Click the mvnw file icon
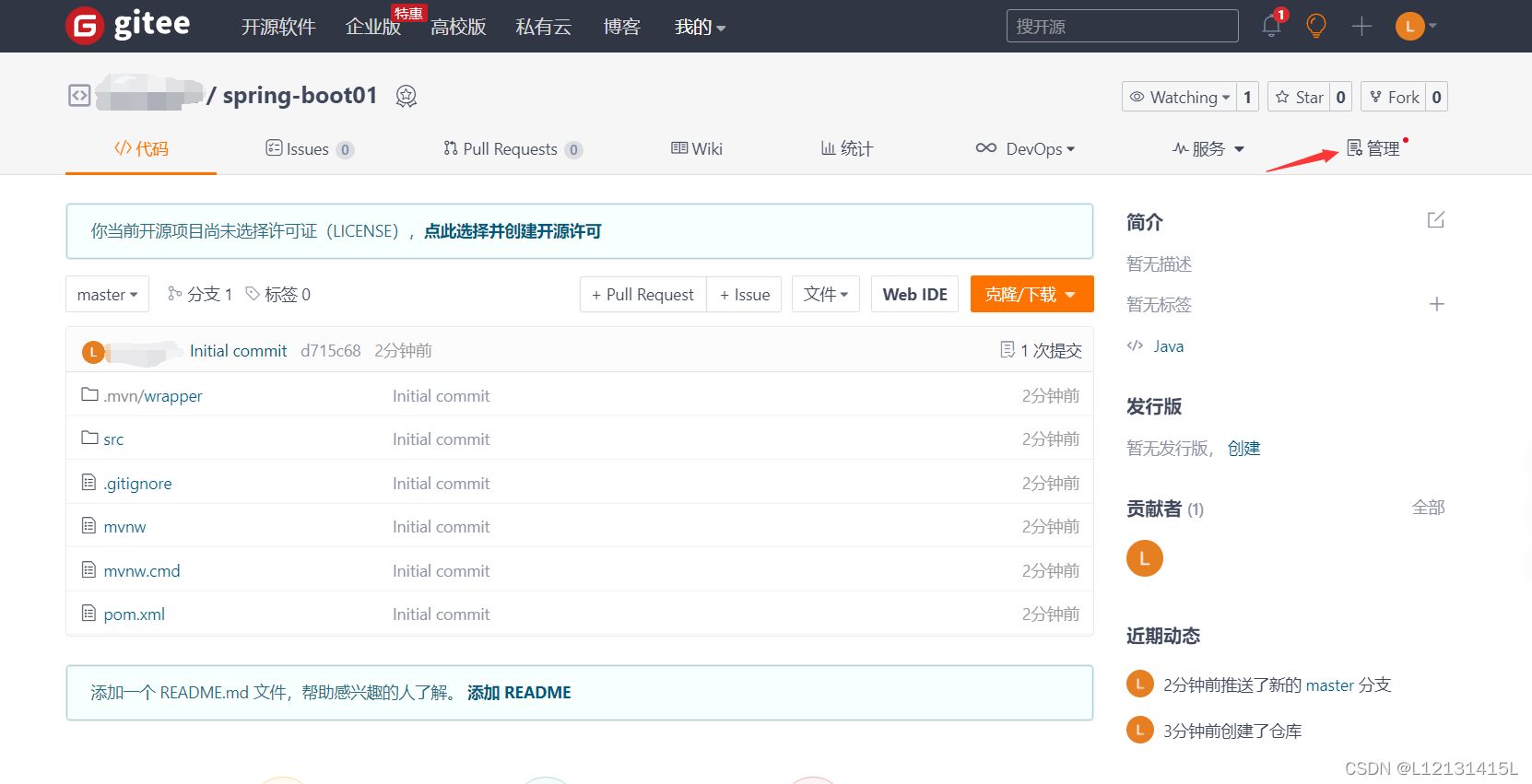Viewport: 1532px width, 784px height. pos(88,525)
